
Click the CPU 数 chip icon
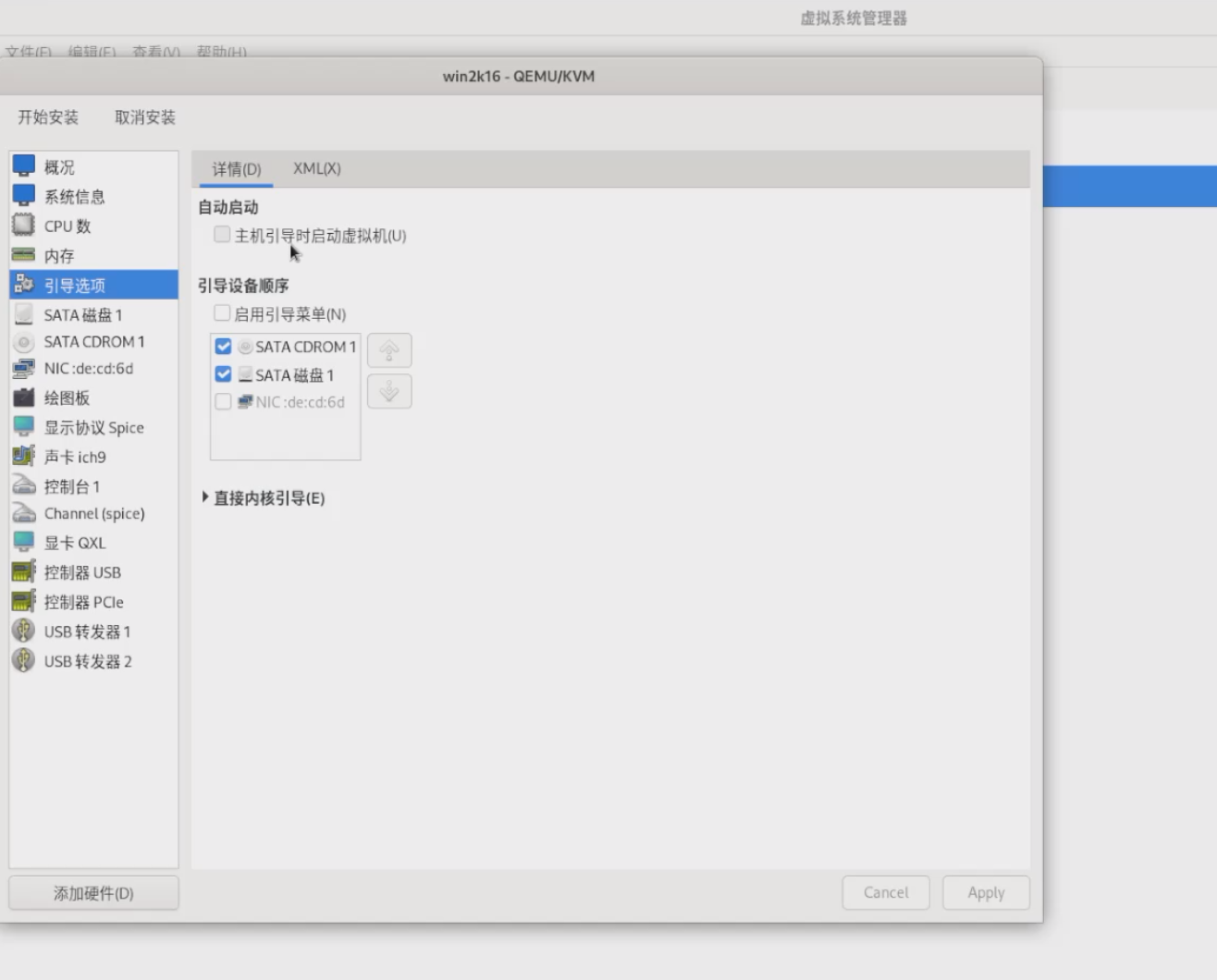(23, 226)
